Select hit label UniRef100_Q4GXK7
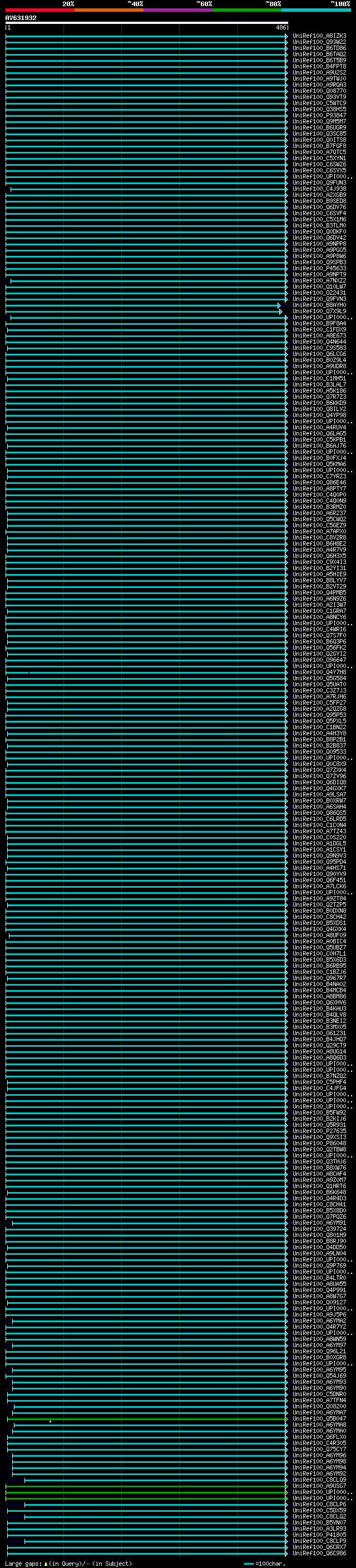This screenshot has height=1568, width=356. [x=319, y=788]
